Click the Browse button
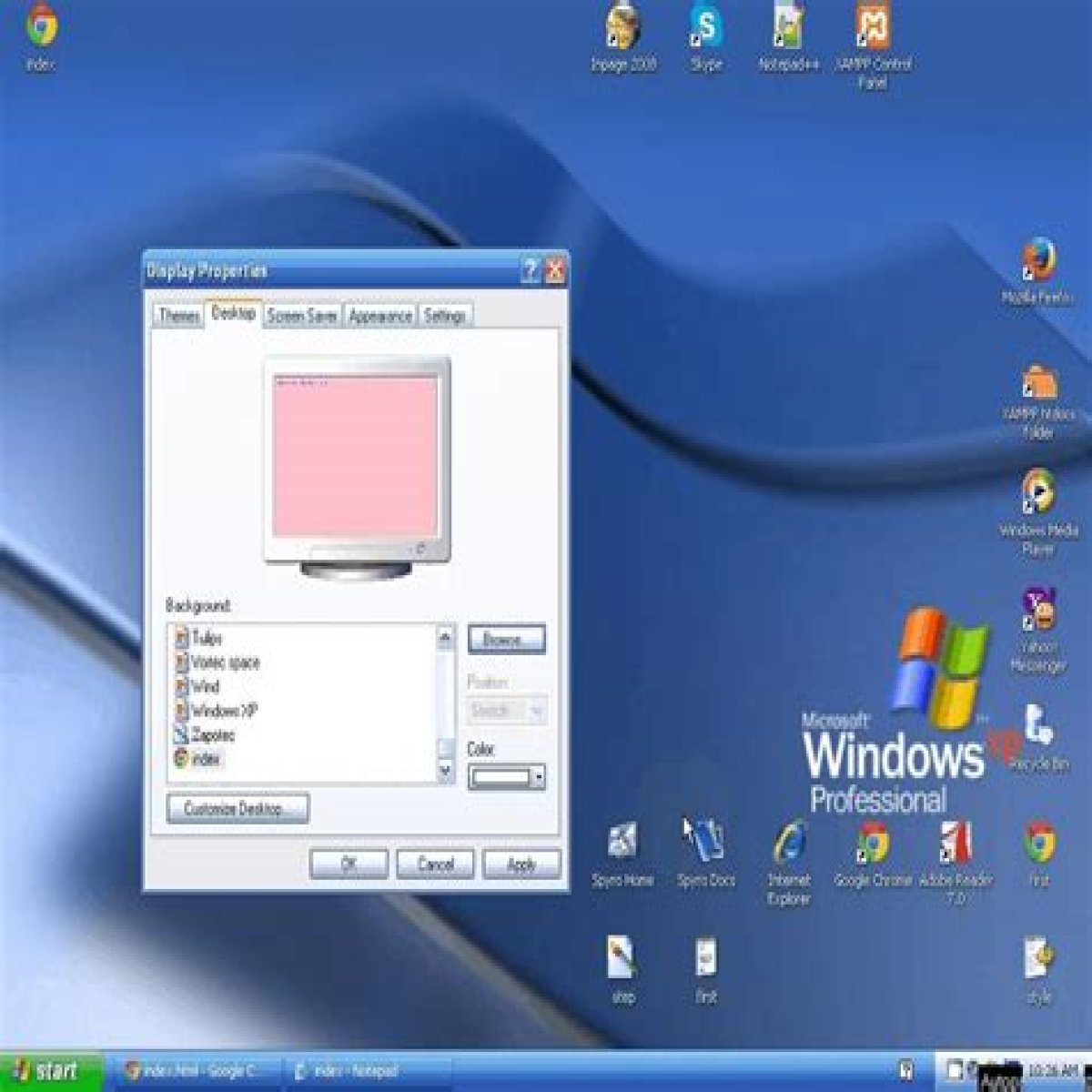The width and height of the screenshot is (1092, 1092). (x=507, y=639)
